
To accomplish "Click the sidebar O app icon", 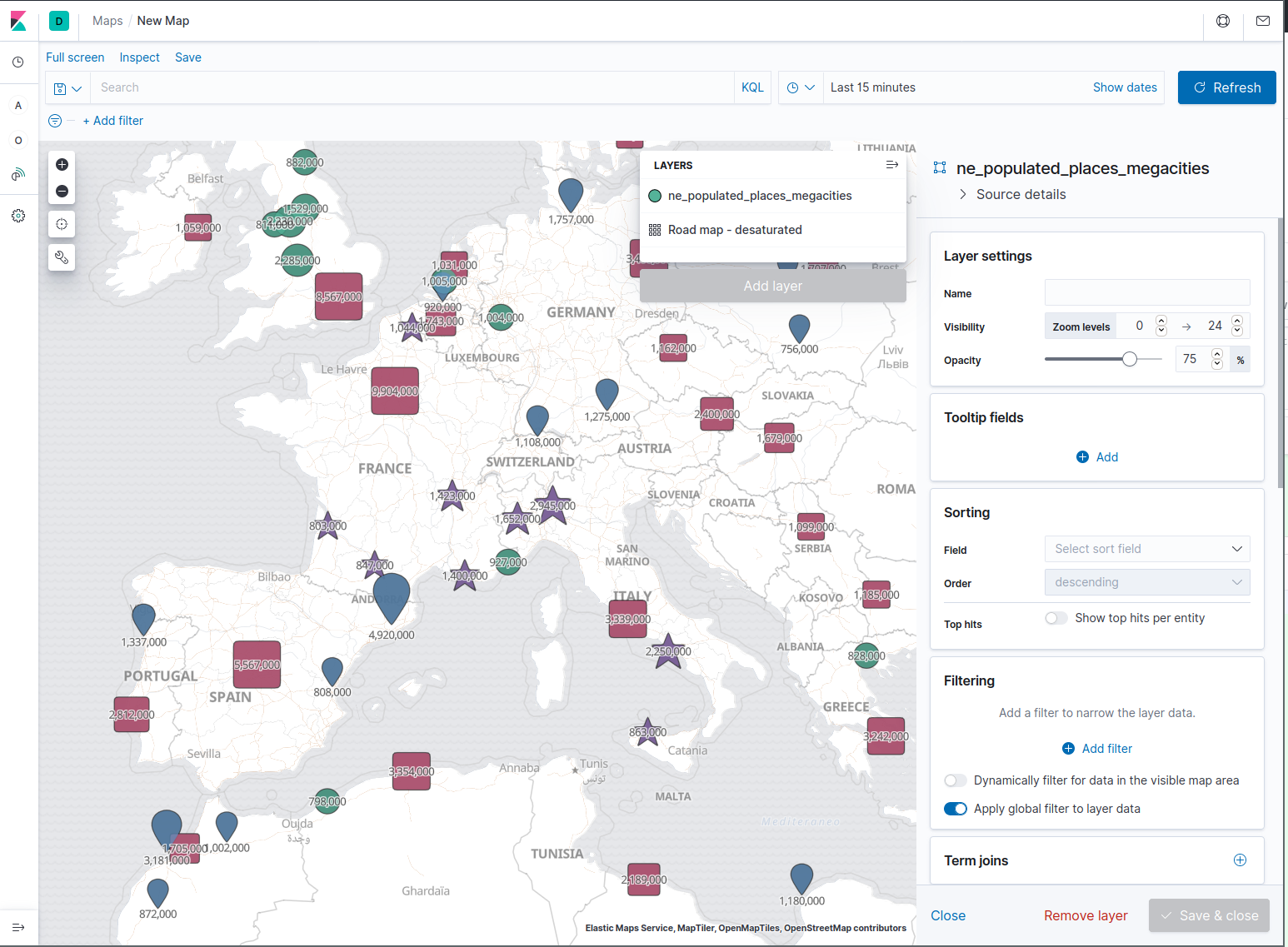I will pos(18,141).
